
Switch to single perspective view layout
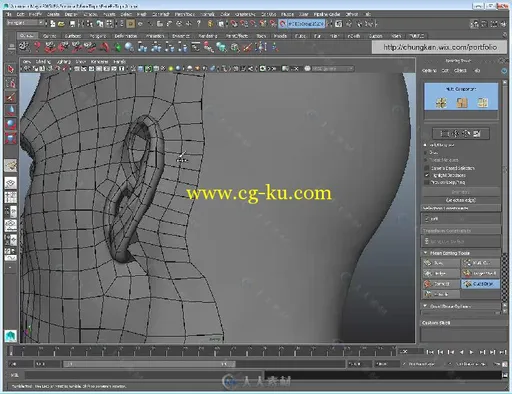coord(10,183)
